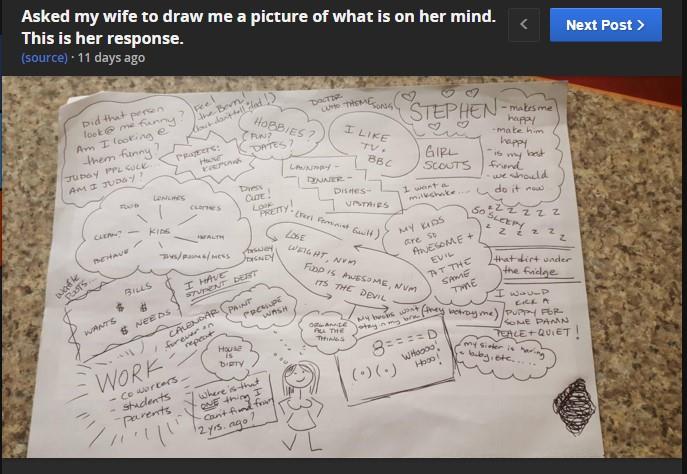Click the STEPHEN heading in the drawing
The height and width of the screenshot is (474, 687).
[453, 112]
